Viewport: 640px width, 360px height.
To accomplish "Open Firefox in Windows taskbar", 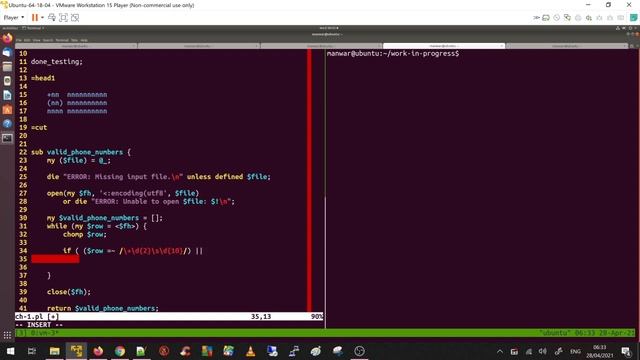I will click(x=98, y=351).
